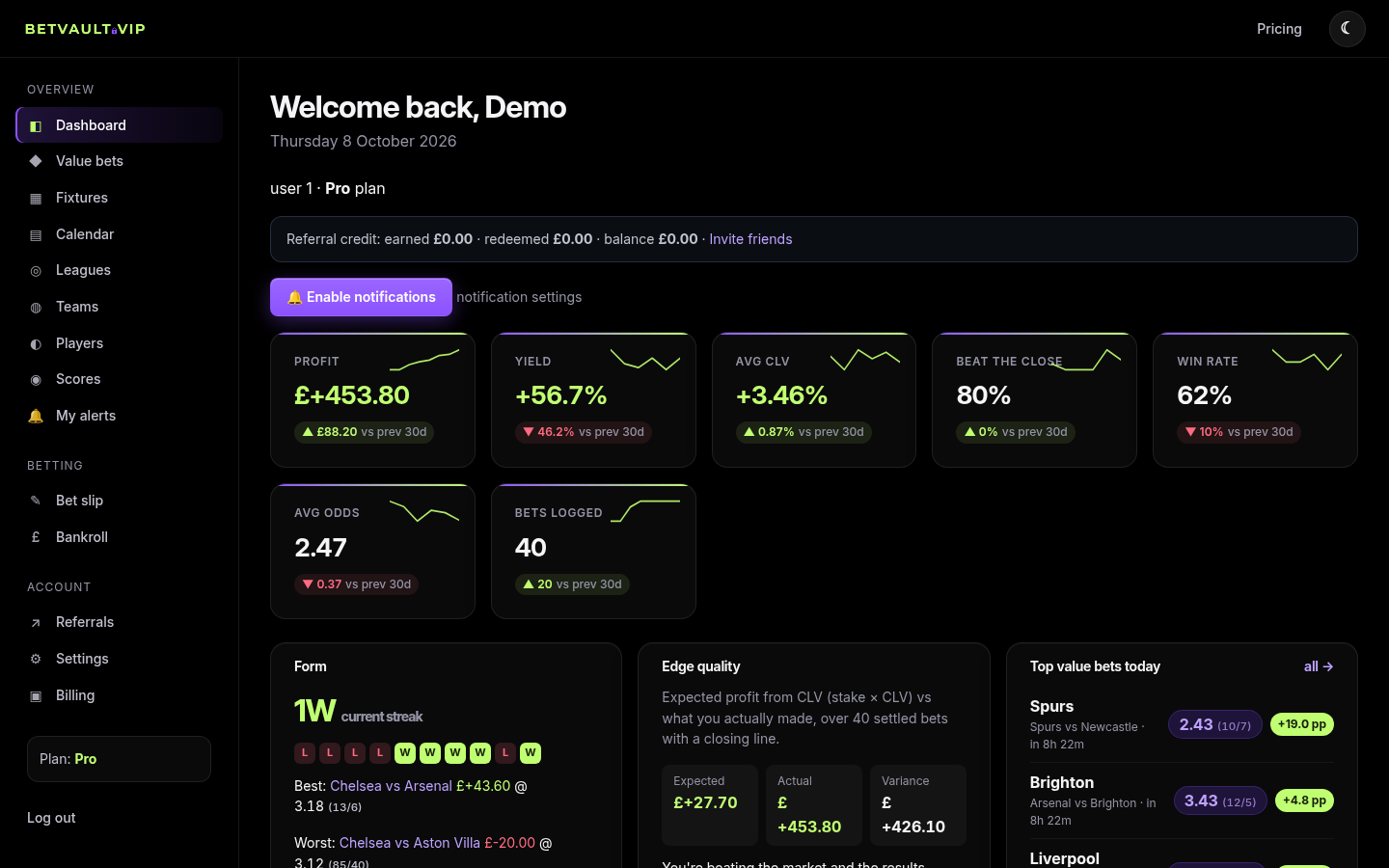Open notification settings link
Image resolution: width=1389 pixels, height=868 pixels.
(519, 297)
